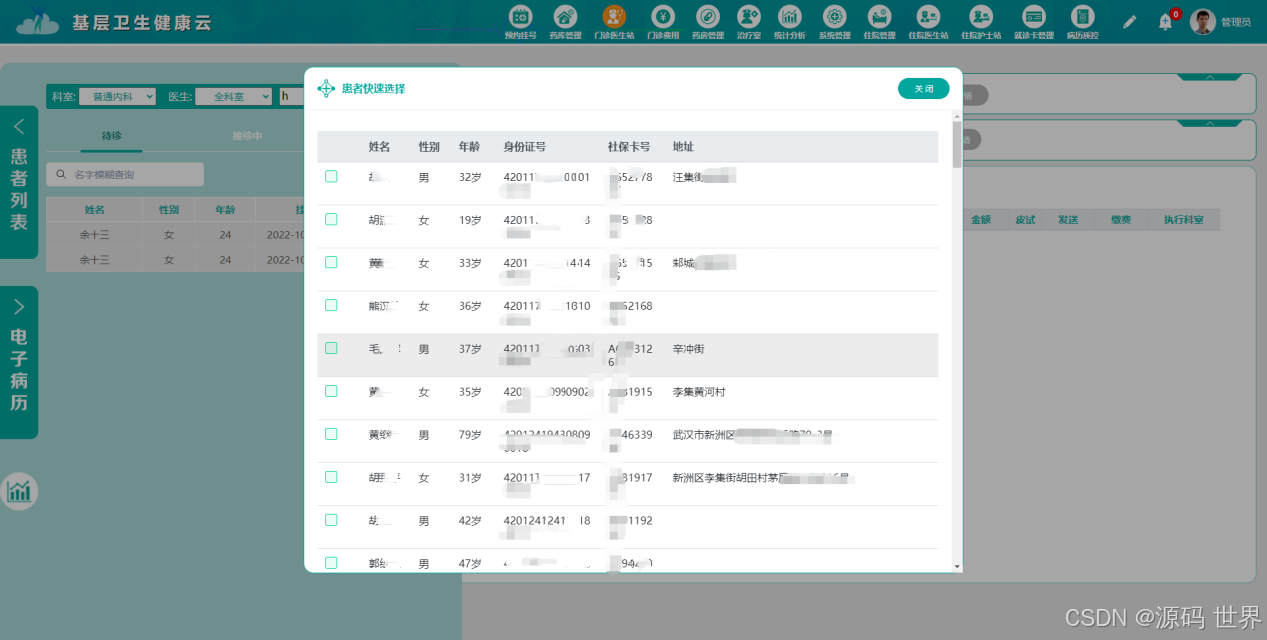Tick the checkbox for the 79岁 patient
This screenshot has height=640, width=1267.
pos(331,434)
